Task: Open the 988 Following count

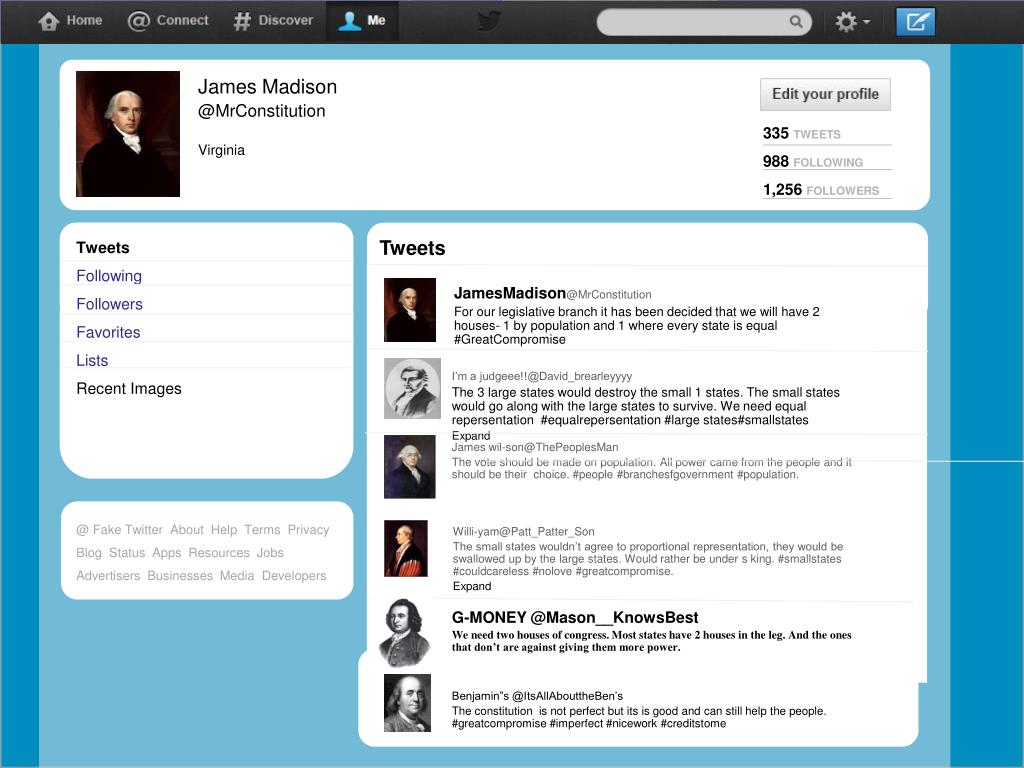Action: pos(812,161)
